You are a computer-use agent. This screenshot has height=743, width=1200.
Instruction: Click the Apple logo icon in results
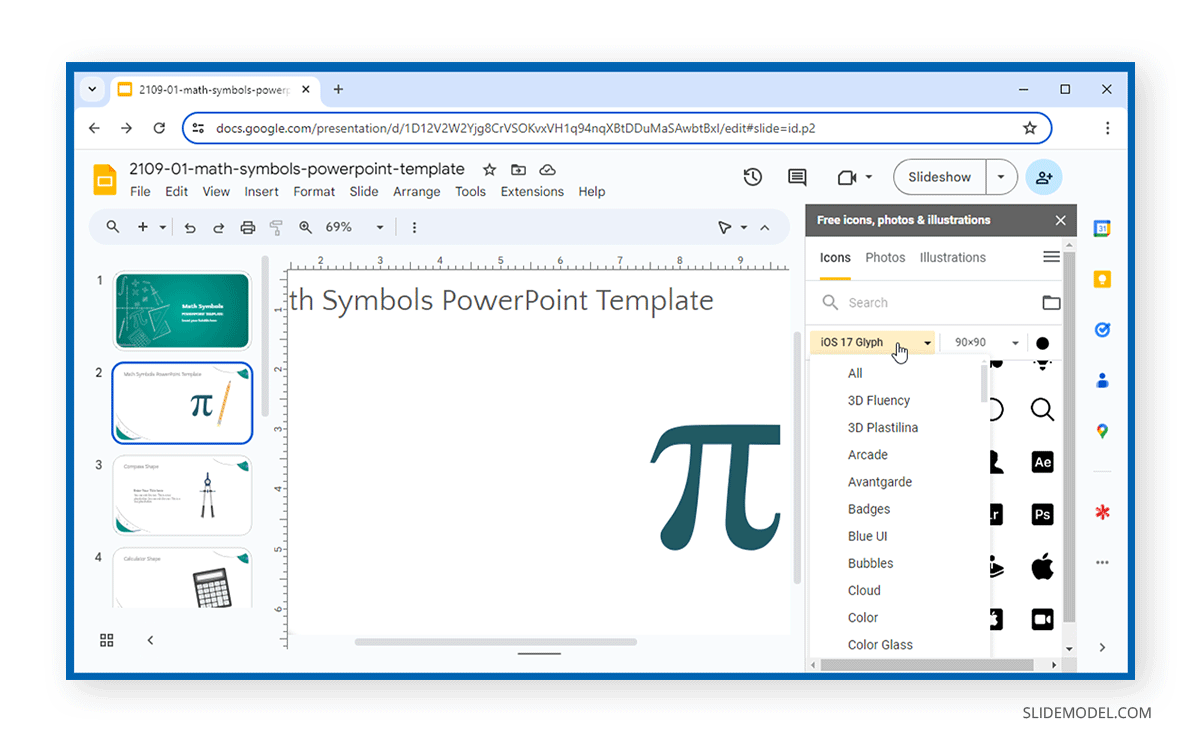tap(1042, 562)
